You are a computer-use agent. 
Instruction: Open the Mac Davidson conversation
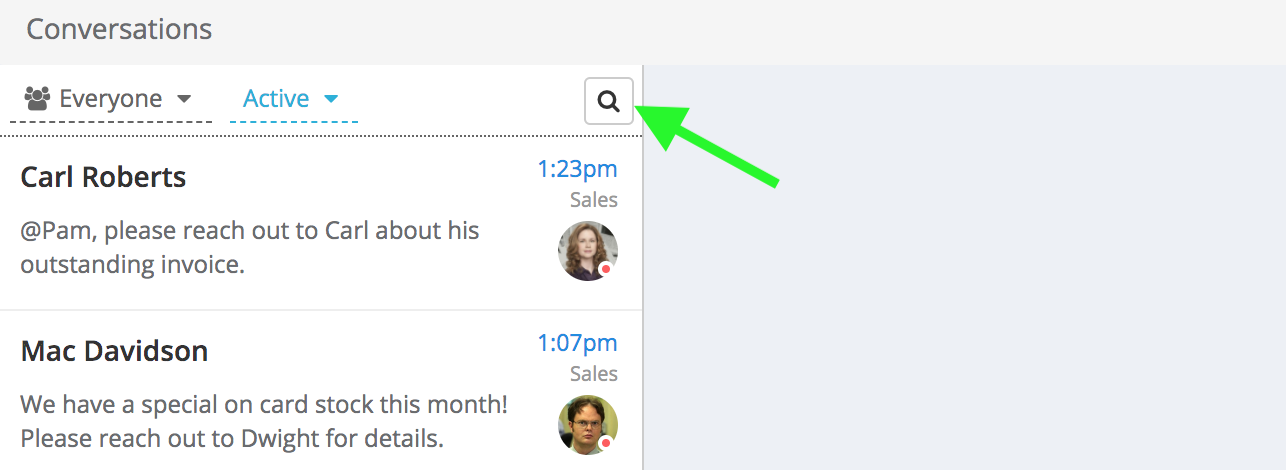114,352
